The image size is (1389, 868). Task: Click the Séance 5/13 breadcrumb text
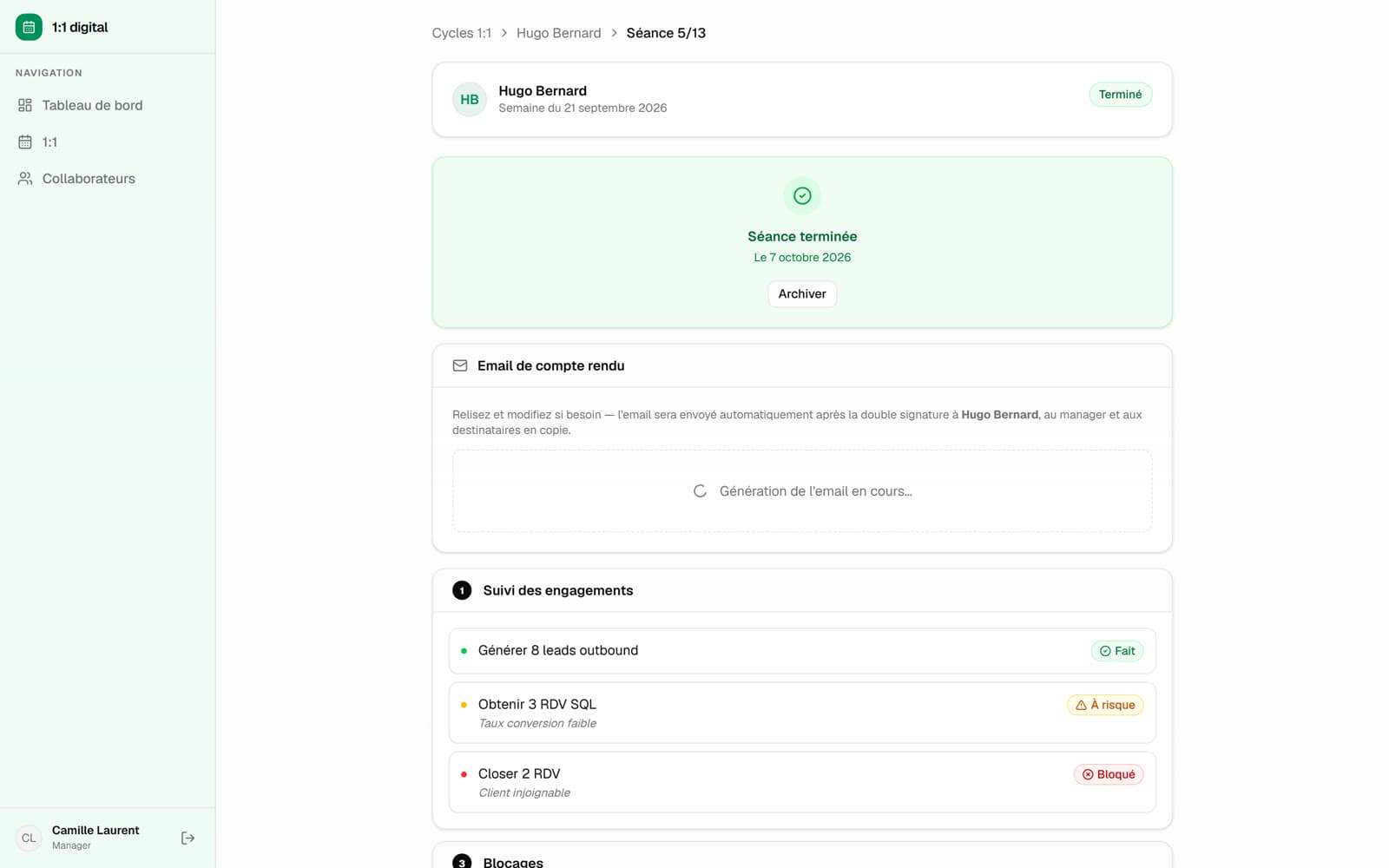tap(666, 33)
